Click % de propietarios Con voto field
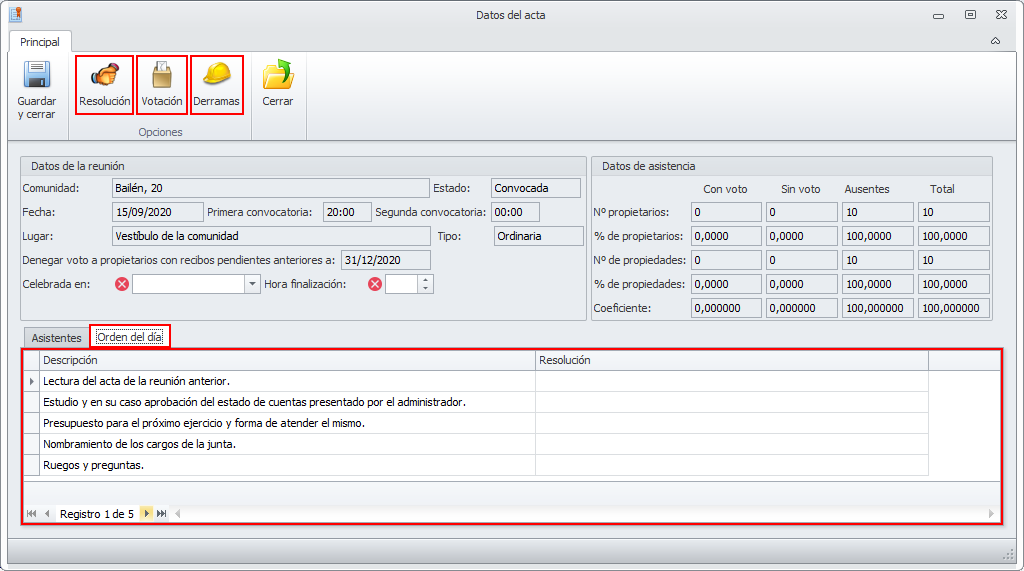Viewport: 1024px width, 571px height. click(x=726, y=236)
